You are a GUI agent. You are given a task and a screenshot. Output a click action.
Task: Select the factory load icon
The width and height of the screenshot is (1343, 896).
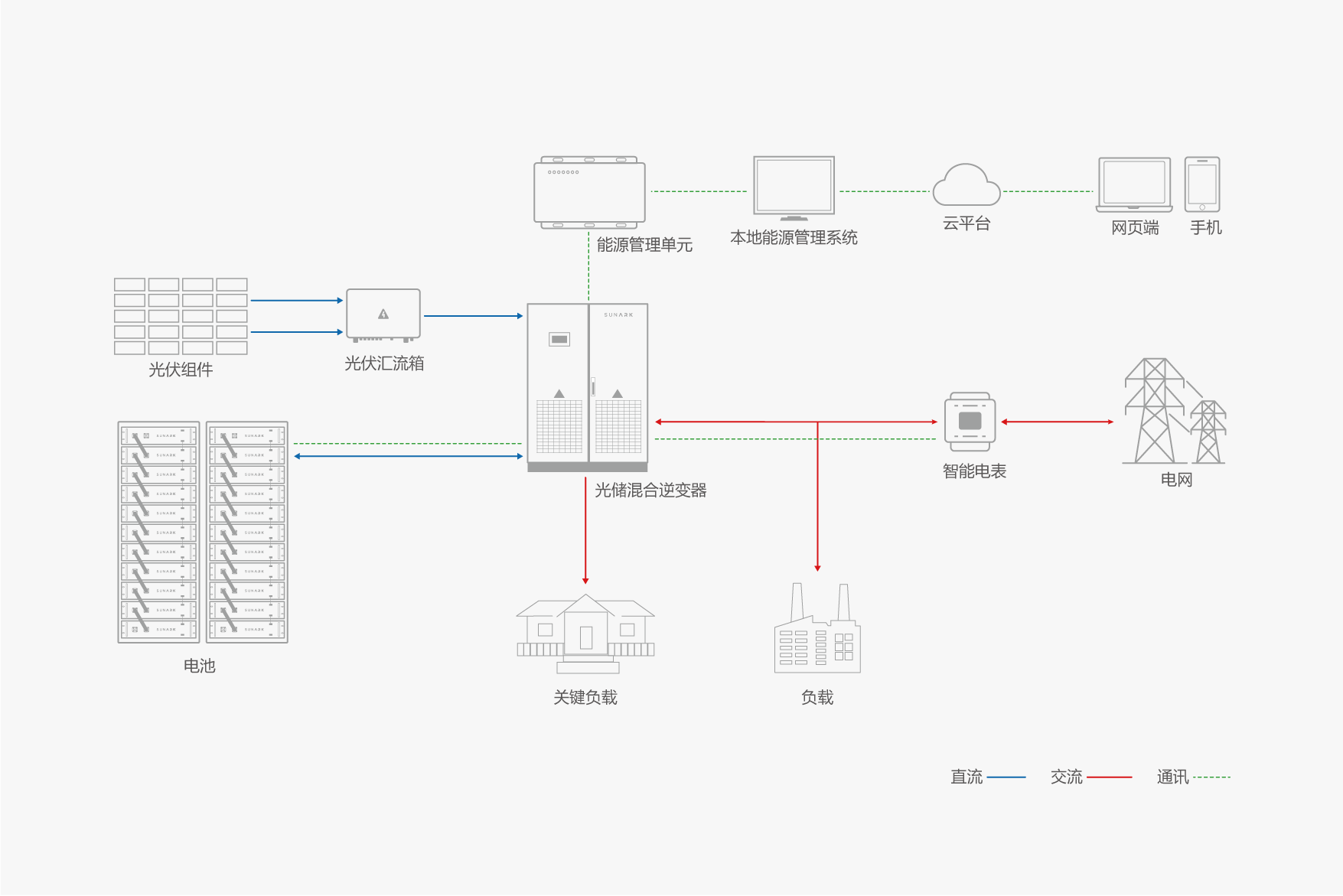coord(817,630)
